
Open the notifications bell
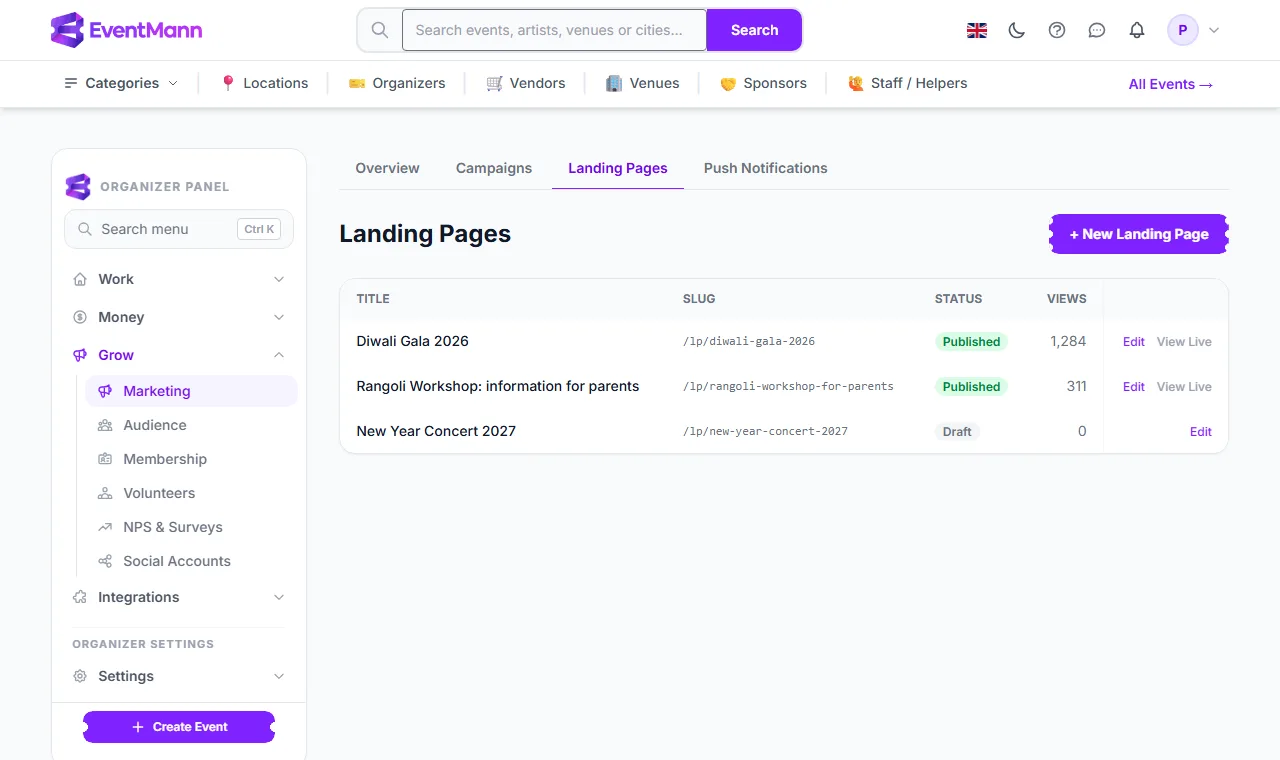coord(1137,30)
